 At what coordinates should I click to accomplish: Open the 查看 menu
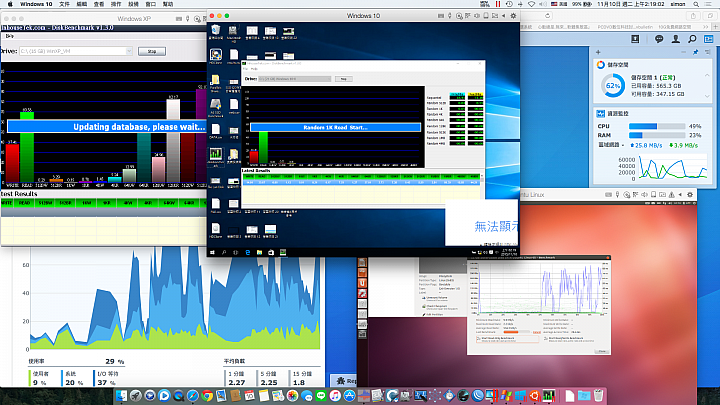point(99,4)
